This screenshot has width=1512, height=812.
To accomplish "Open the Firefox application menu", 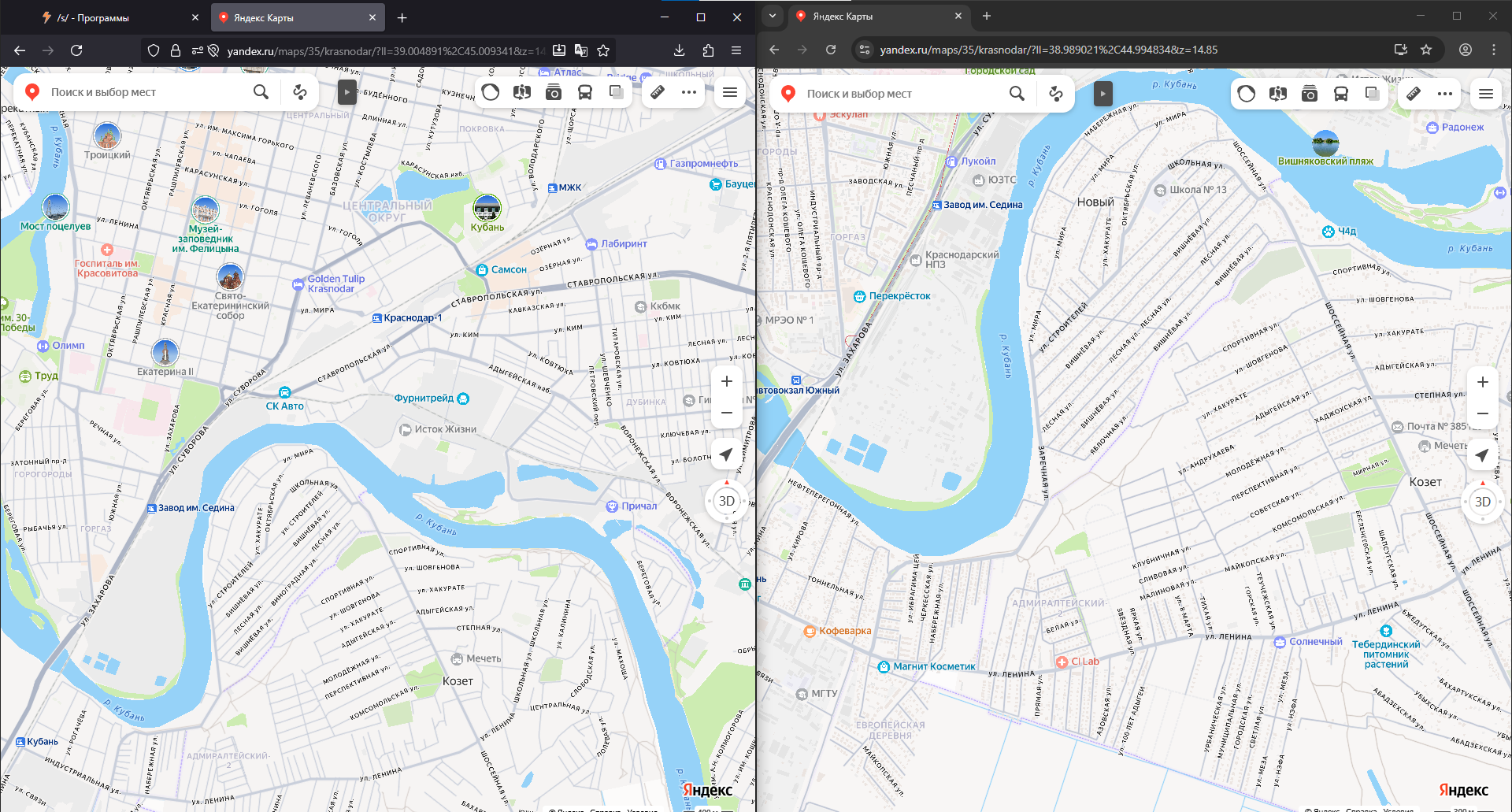I will [x=736, y=50].
